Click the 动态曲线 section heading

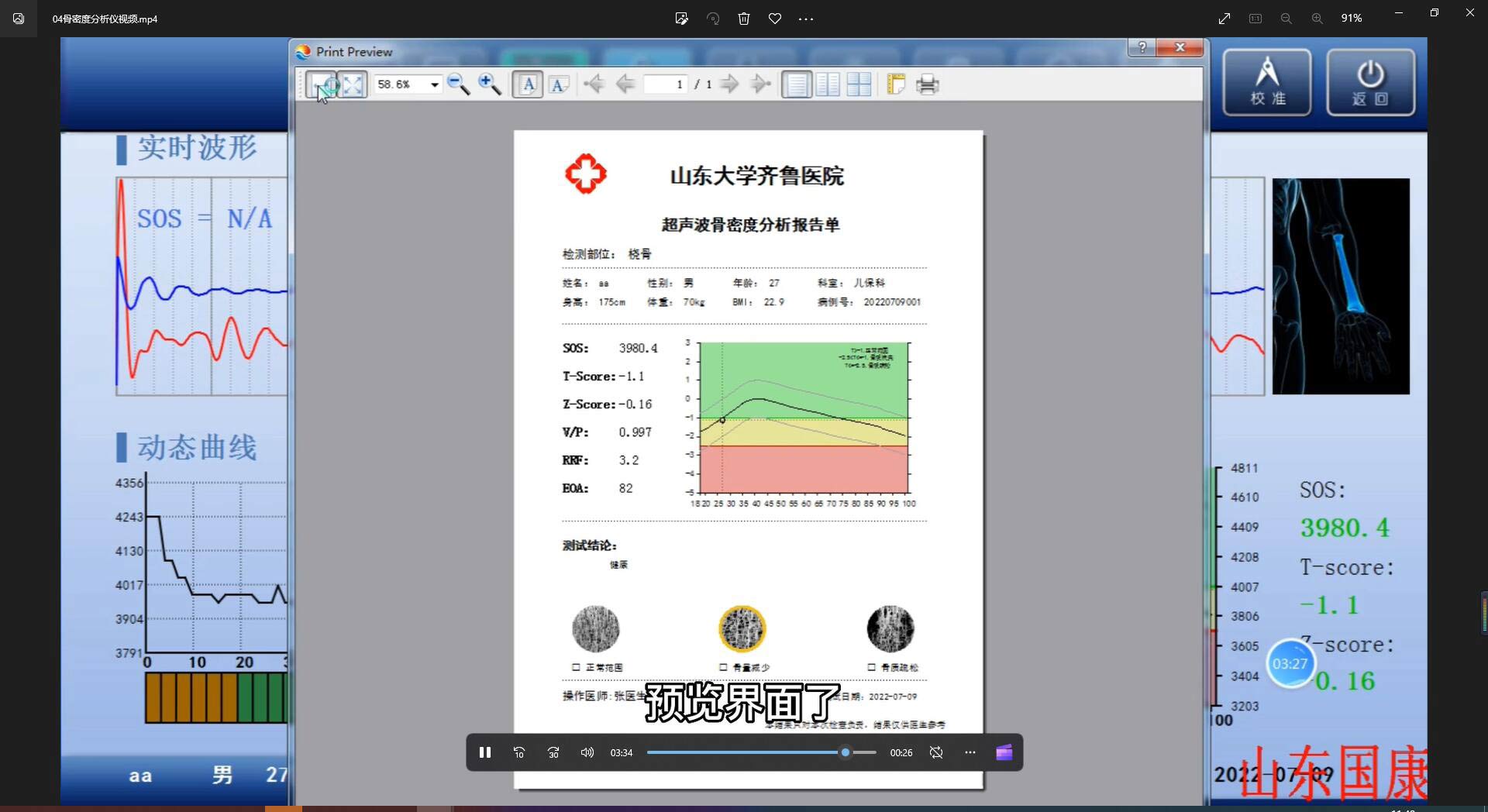pos(197,448)
